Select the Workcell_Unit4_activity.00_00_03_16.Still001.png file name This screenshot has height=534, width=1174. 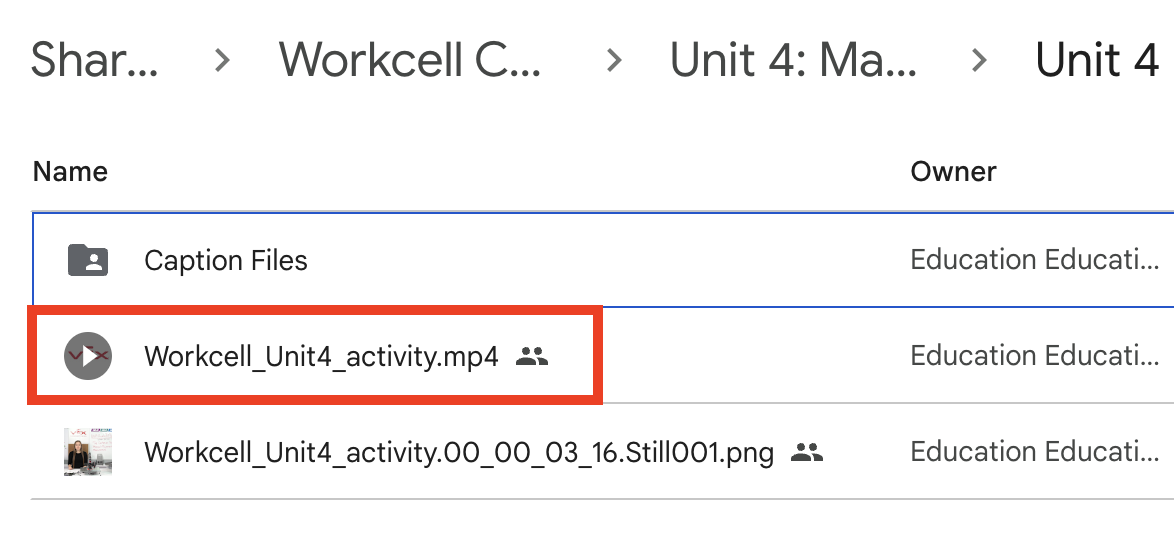pyautogui.click(x=459, y=452)
